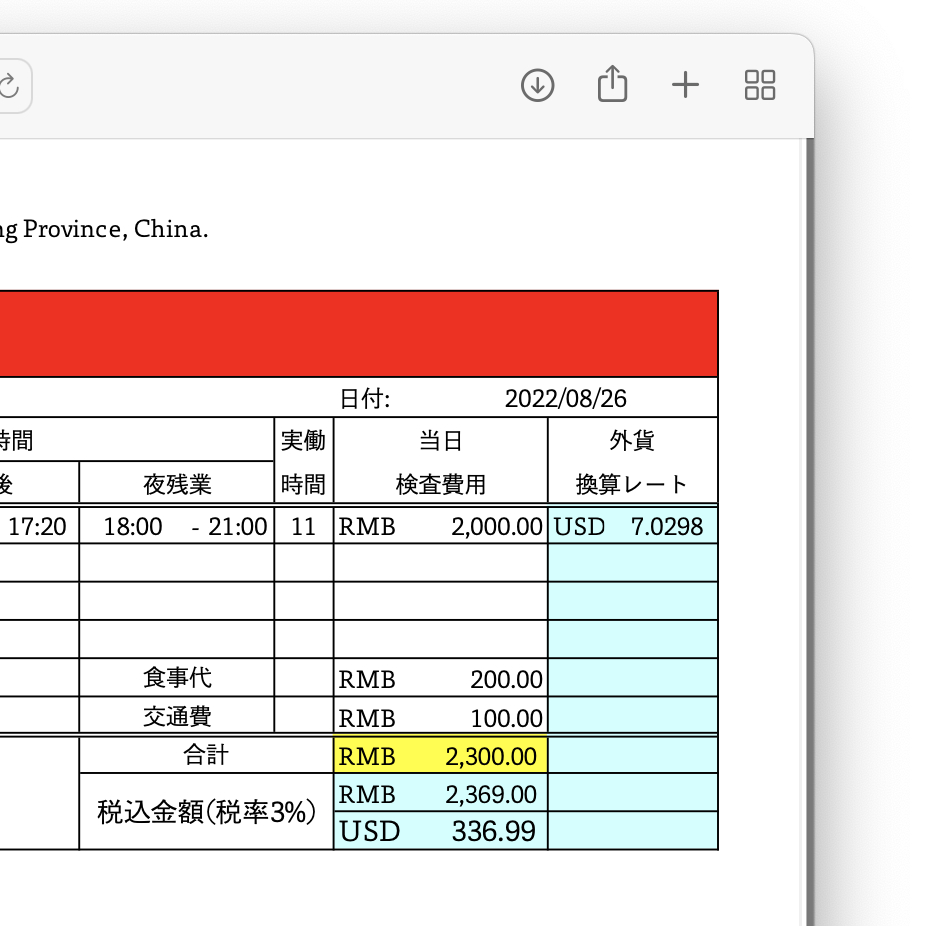Image resolution: width=926 pixels, height=926 pixels.
Task: Click the 交通費 row label
Action: pyautogui.click(x=177, y=716)
